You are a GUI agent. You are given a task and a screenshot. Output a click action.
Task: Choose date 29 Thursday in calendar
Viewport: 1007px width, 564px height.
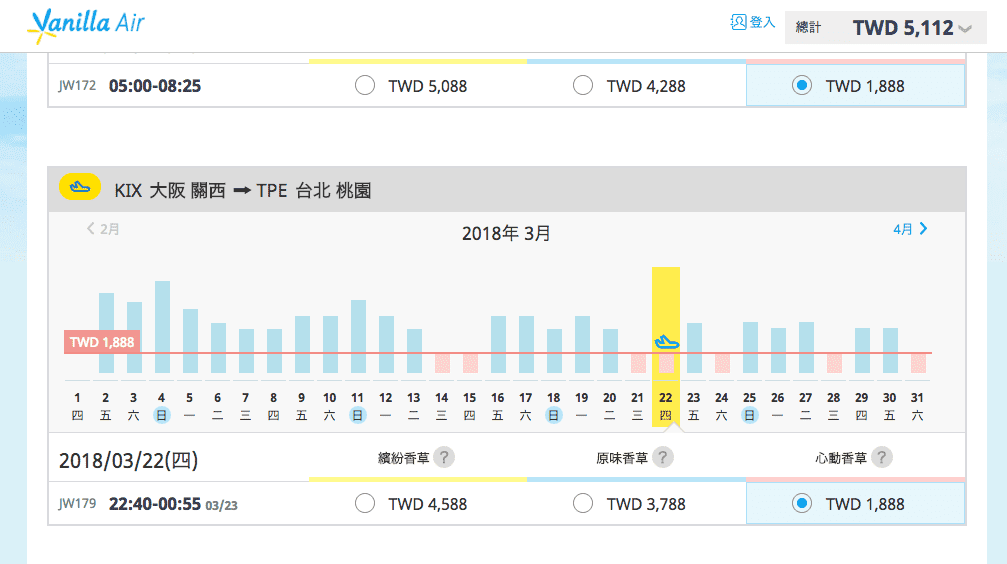click(x=862, y=406)
